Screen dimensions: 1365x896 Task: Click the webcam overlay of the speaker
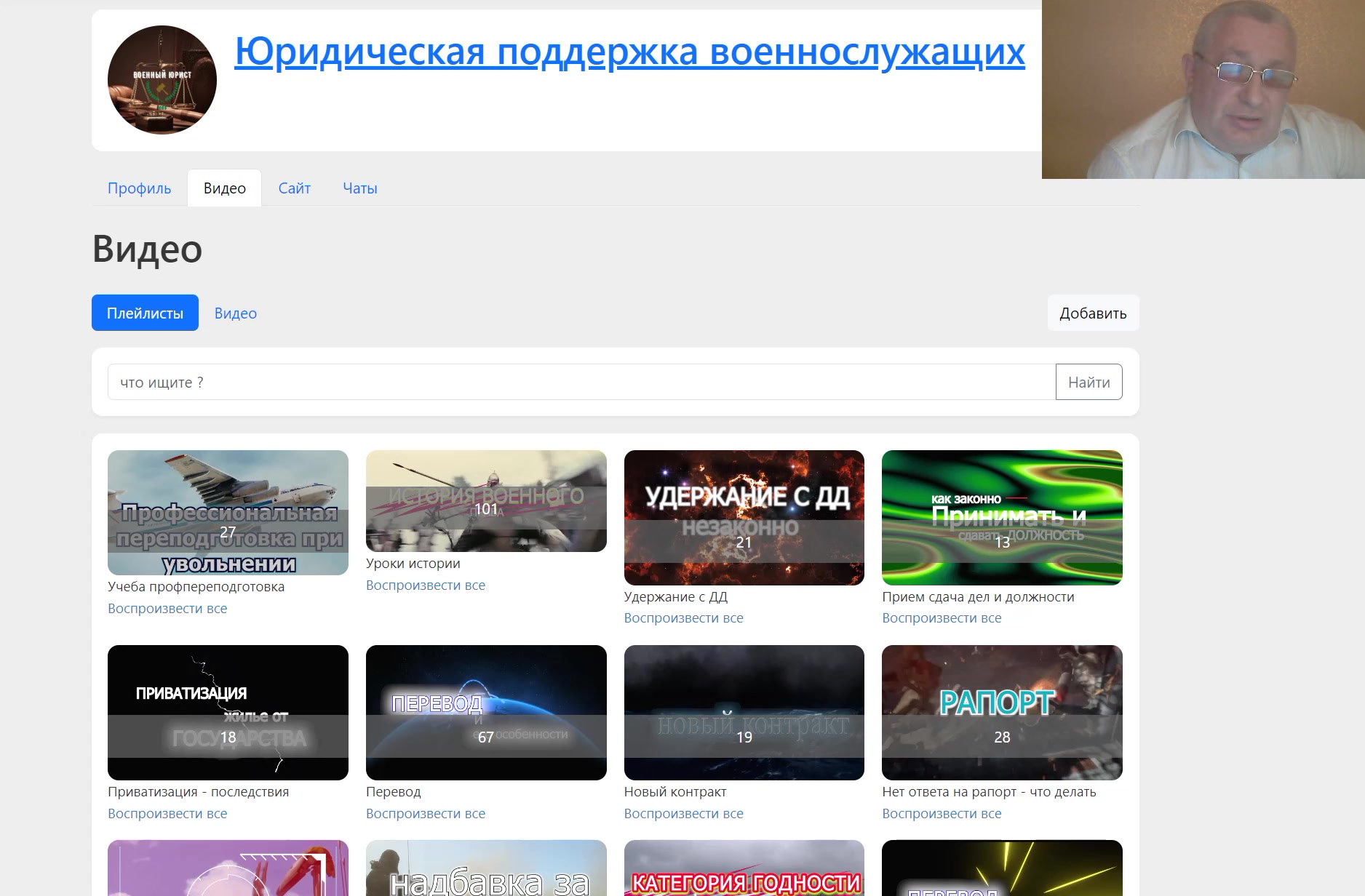(1203, 89)
